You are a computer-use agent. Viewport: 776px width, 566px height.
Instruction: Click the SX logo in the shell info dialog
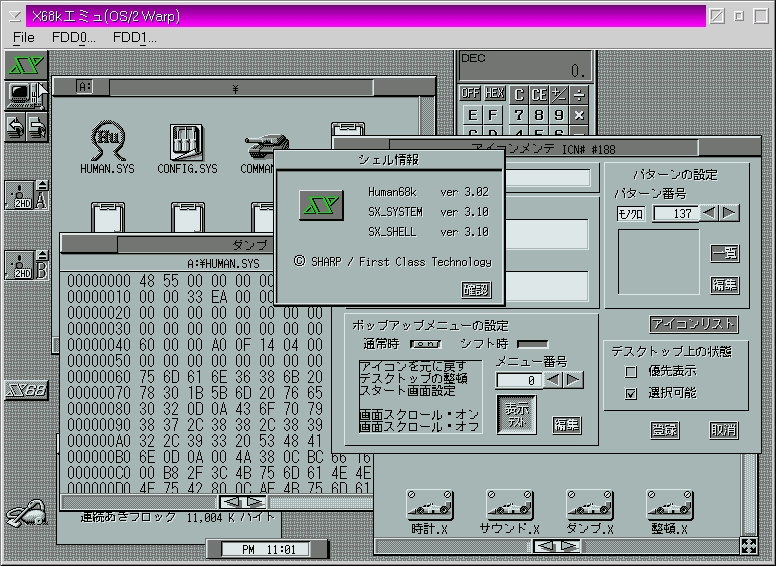pyautogui.click(x=321, y=205)
